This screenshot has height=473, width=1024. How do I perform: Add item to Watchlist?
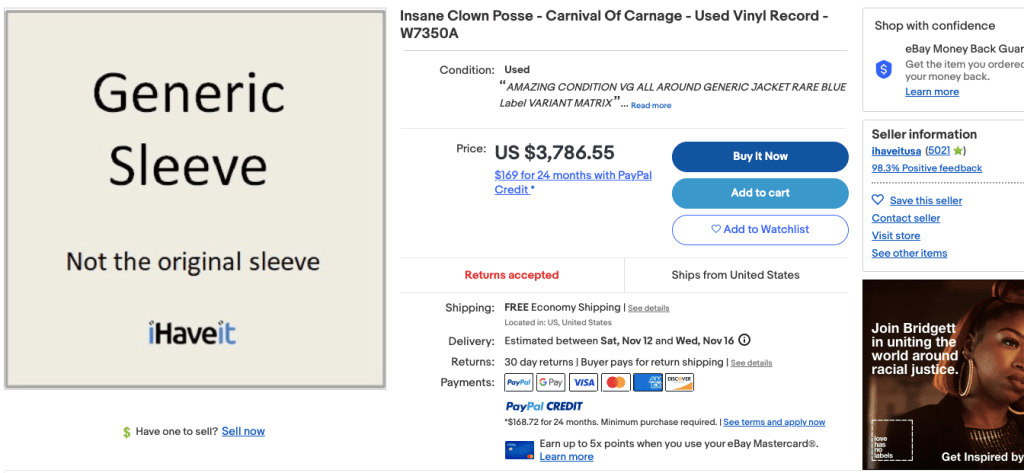coord(760,229)
